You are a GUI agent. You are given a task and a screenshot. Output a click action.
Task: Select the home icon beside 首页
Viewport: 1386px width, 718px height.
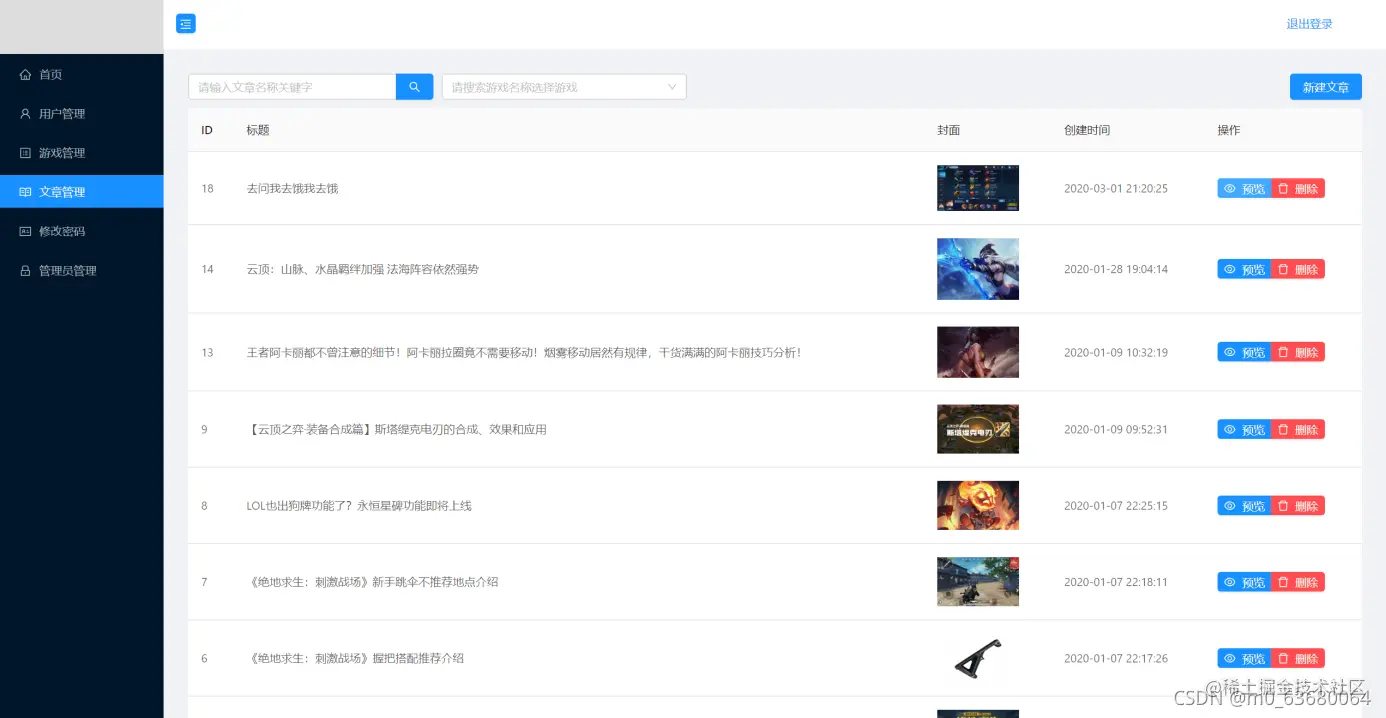pos(25,74)
